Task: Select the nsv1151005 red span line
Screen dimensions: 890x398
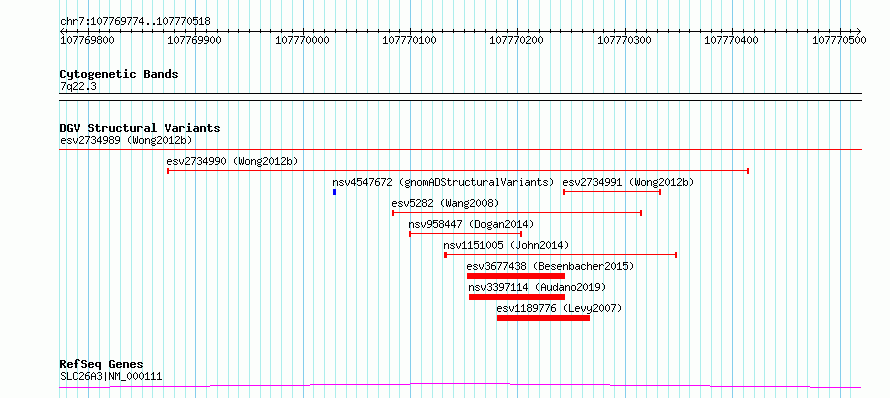Action: [x=561, y=255]
